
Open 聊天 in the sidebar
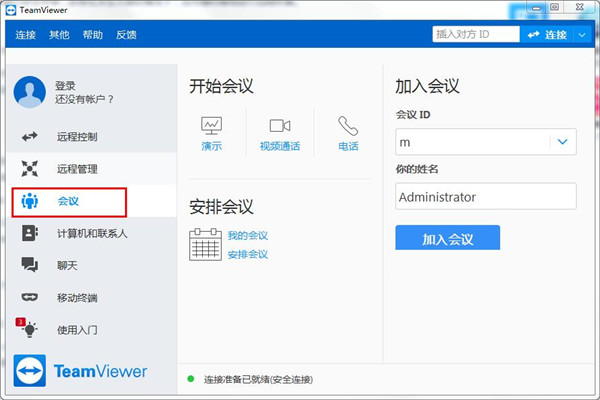coord(91,265)
